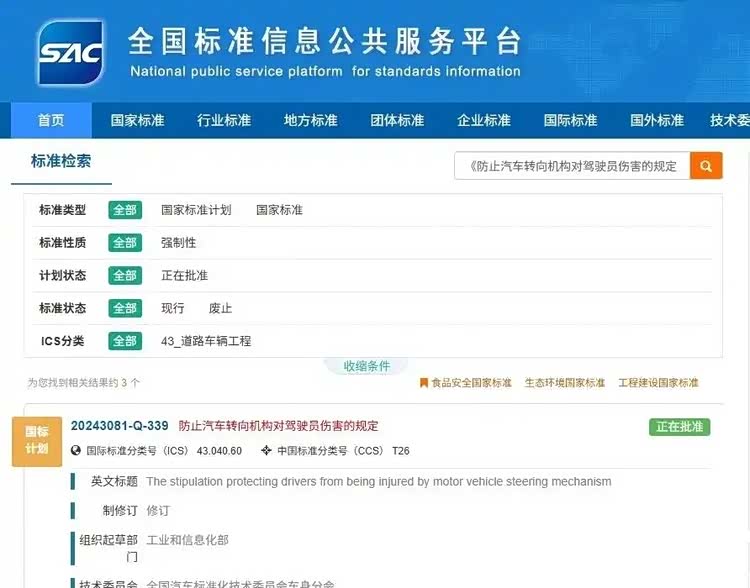Select 全部 in 标准性质 row

pos(125,243)
